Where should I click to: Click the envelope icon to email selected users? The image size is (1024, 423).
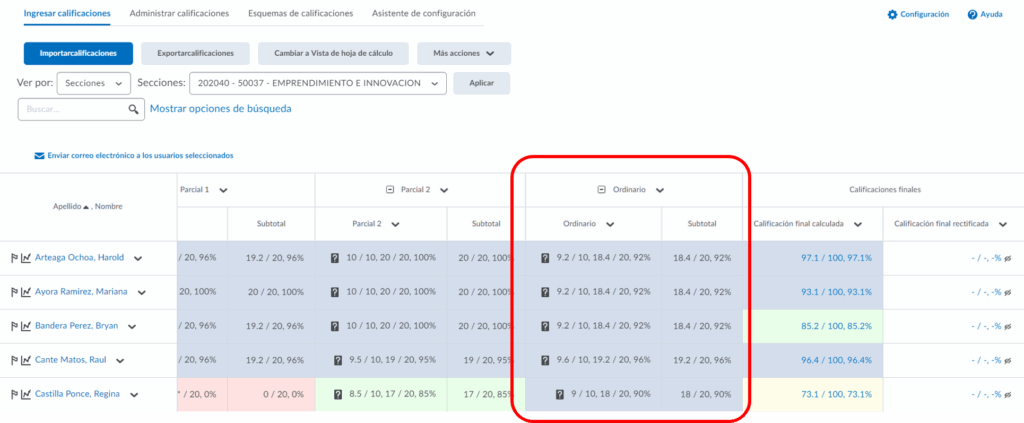point(40,156)
